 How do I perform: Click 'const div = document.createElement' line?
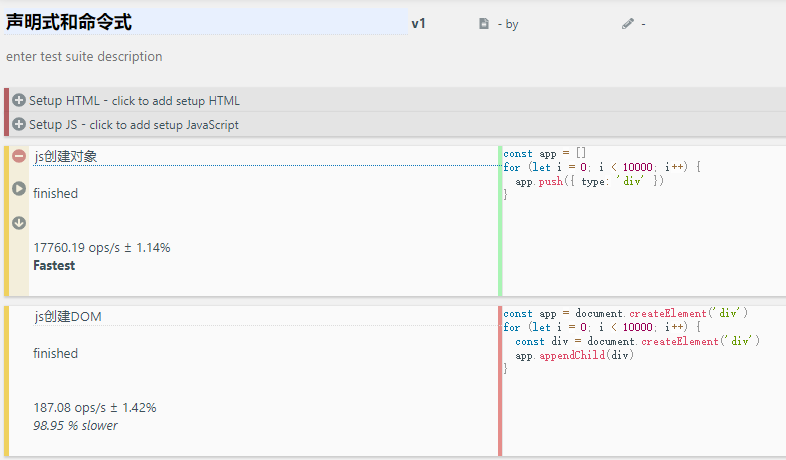(x=638, y=341)
